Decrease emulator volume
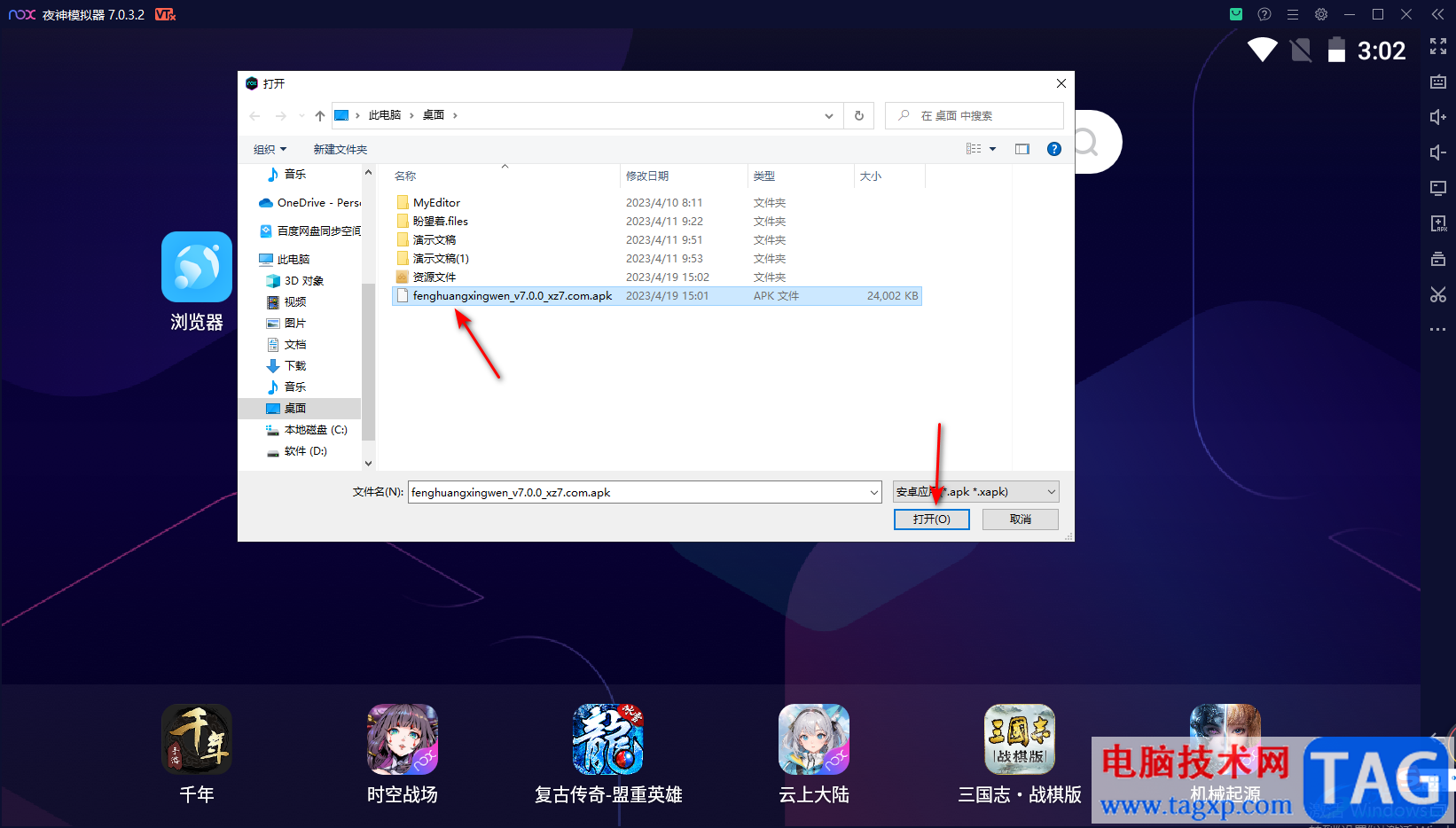 click(x=1437, y=152)
